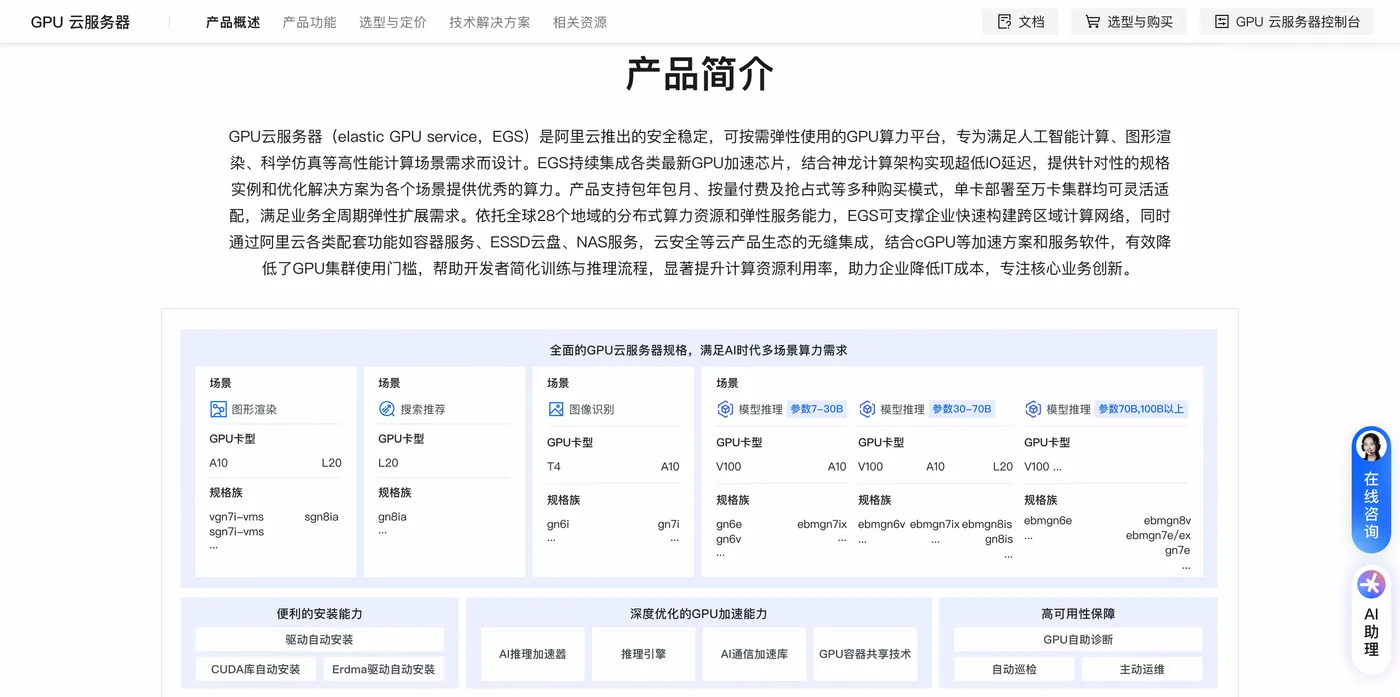Screen dimensions: 1400x697
Task: Click the 深度优化的GPU加速能力 heading
Action: [x=699, y=614]
